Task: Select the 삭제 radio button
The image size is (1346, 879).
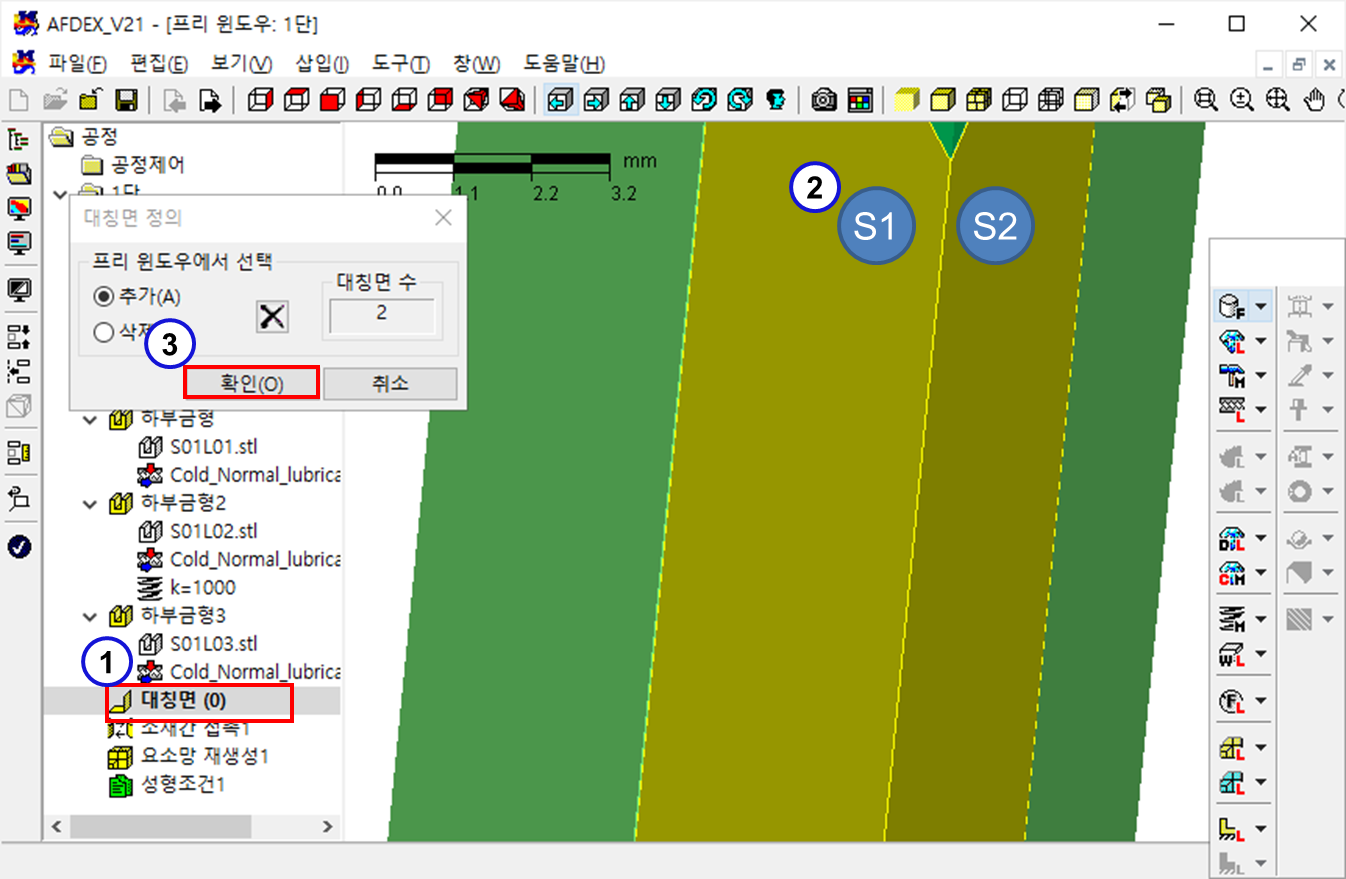Action: [103, 333]
